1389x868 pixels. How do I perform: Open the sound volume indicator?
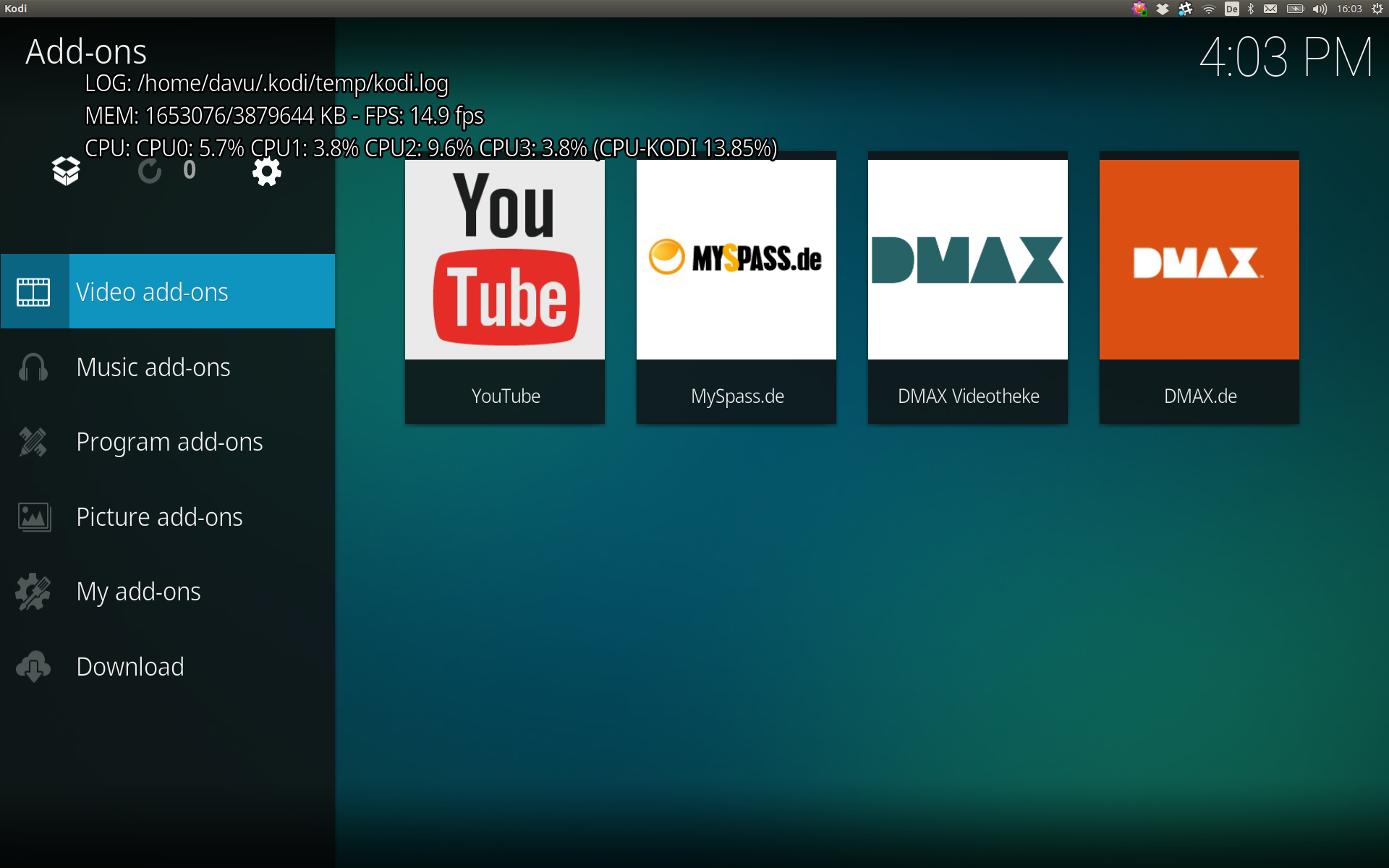[1320, 9]
